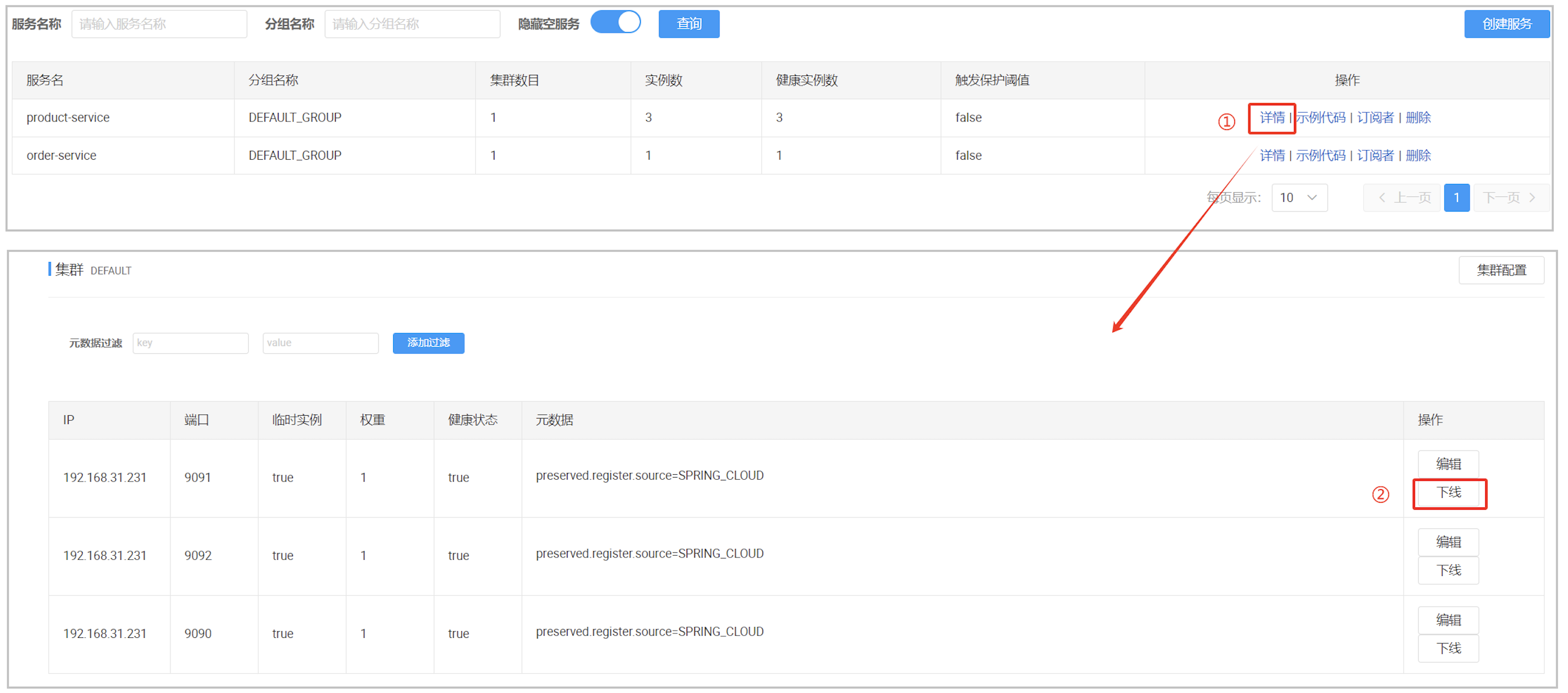Click false threshold value for product-service
The height and width of the screenshot is (693, 1568).
click(968, 118)
